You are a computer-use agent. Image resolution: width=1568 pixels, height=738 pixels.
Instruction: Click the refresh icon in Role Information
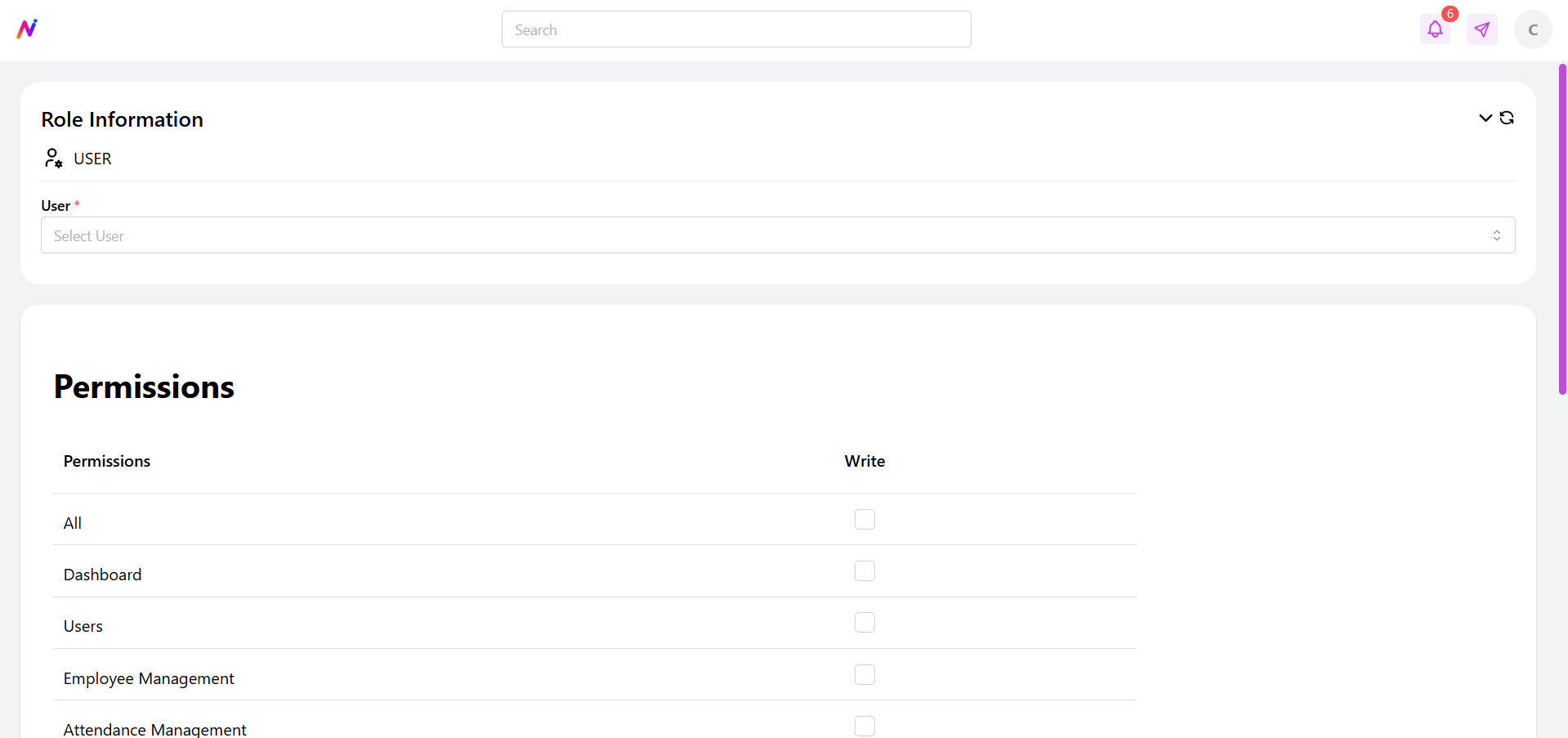[1507, 118]
